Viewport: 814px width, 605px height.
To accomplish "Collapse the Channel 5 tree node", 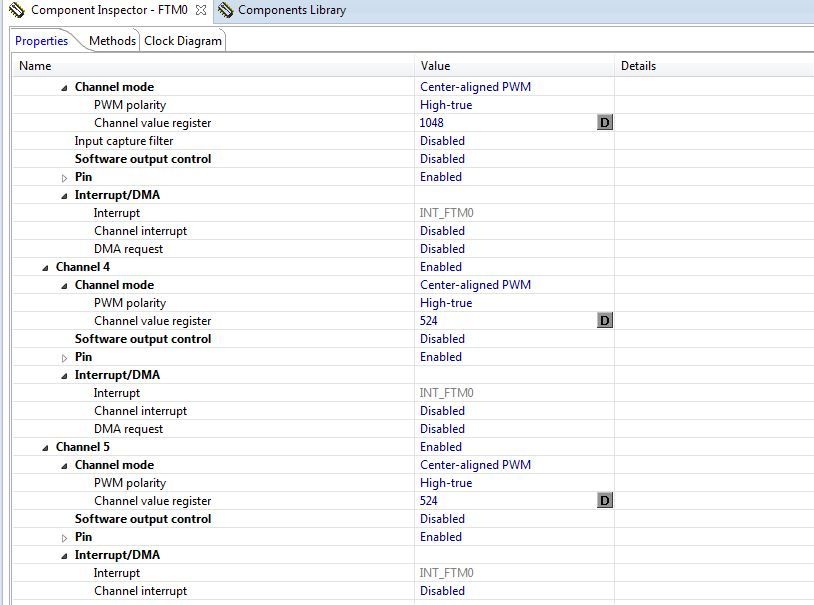I will (x=46, y=448).
